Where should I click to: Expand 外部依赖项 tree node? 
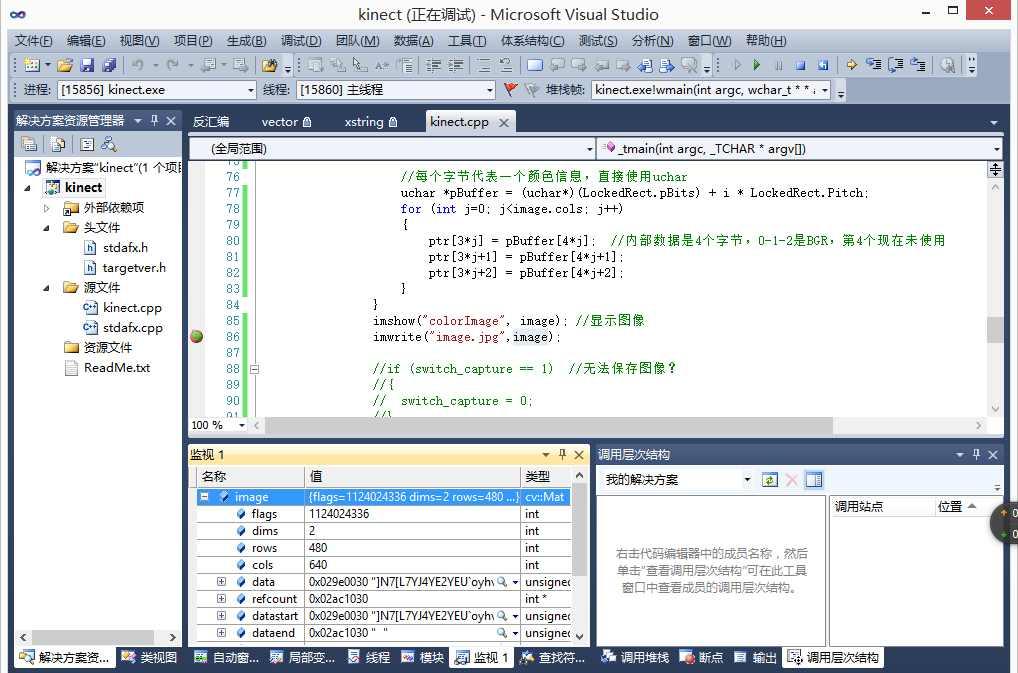tap(46, 208)
